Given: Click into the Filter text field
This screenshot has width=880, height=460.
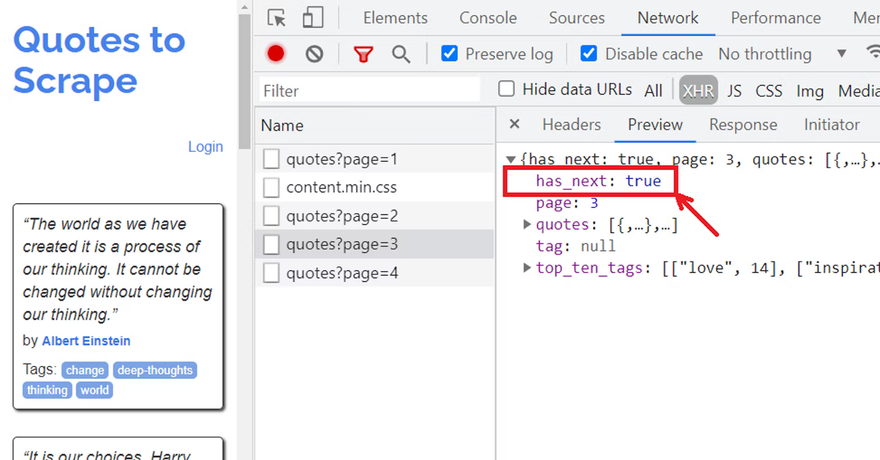Looking at the screenshot, I should coord(370,91).
